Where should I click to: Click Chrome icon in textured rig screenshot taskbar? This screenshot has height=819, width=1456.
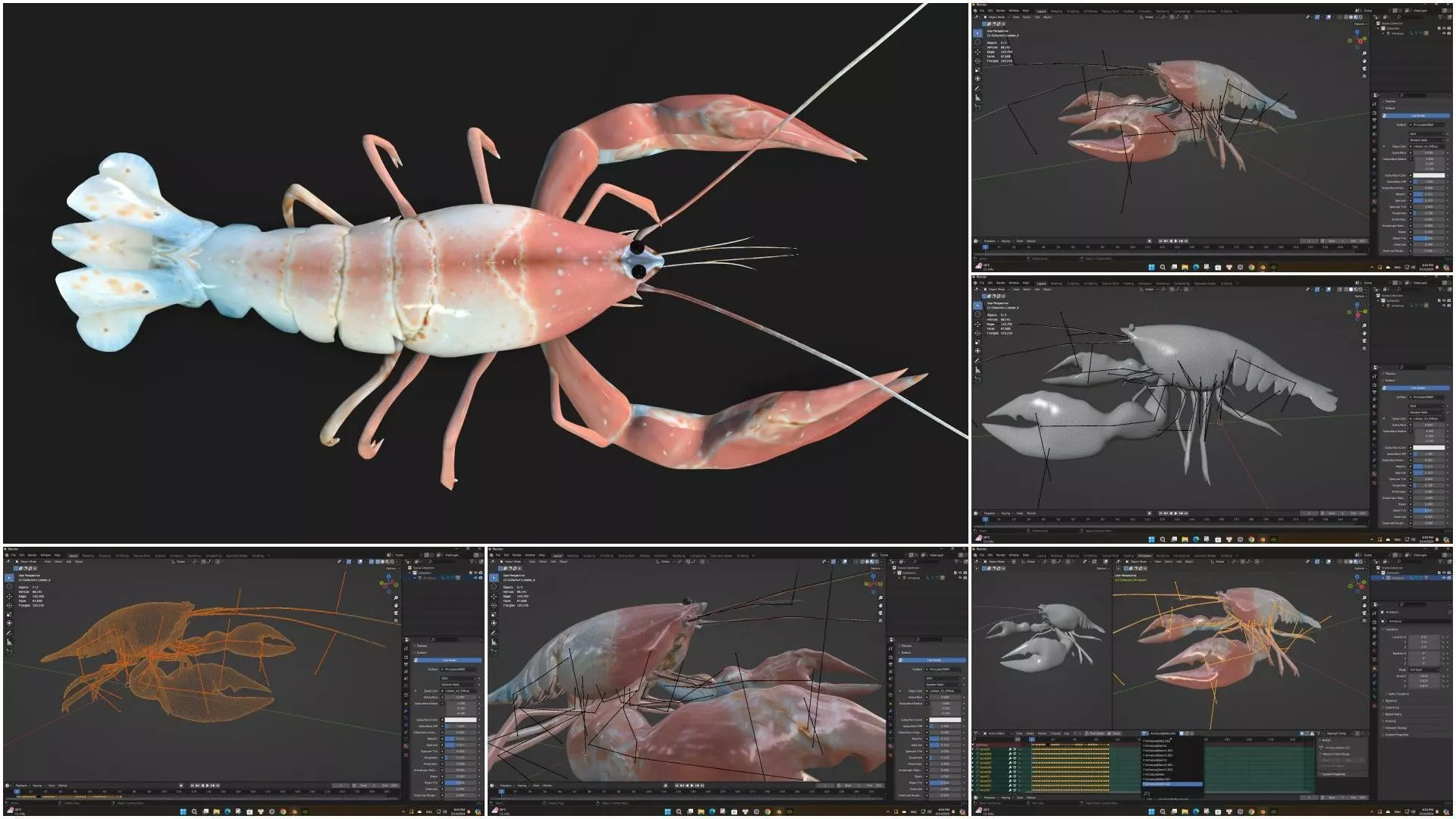[1252, 267]
